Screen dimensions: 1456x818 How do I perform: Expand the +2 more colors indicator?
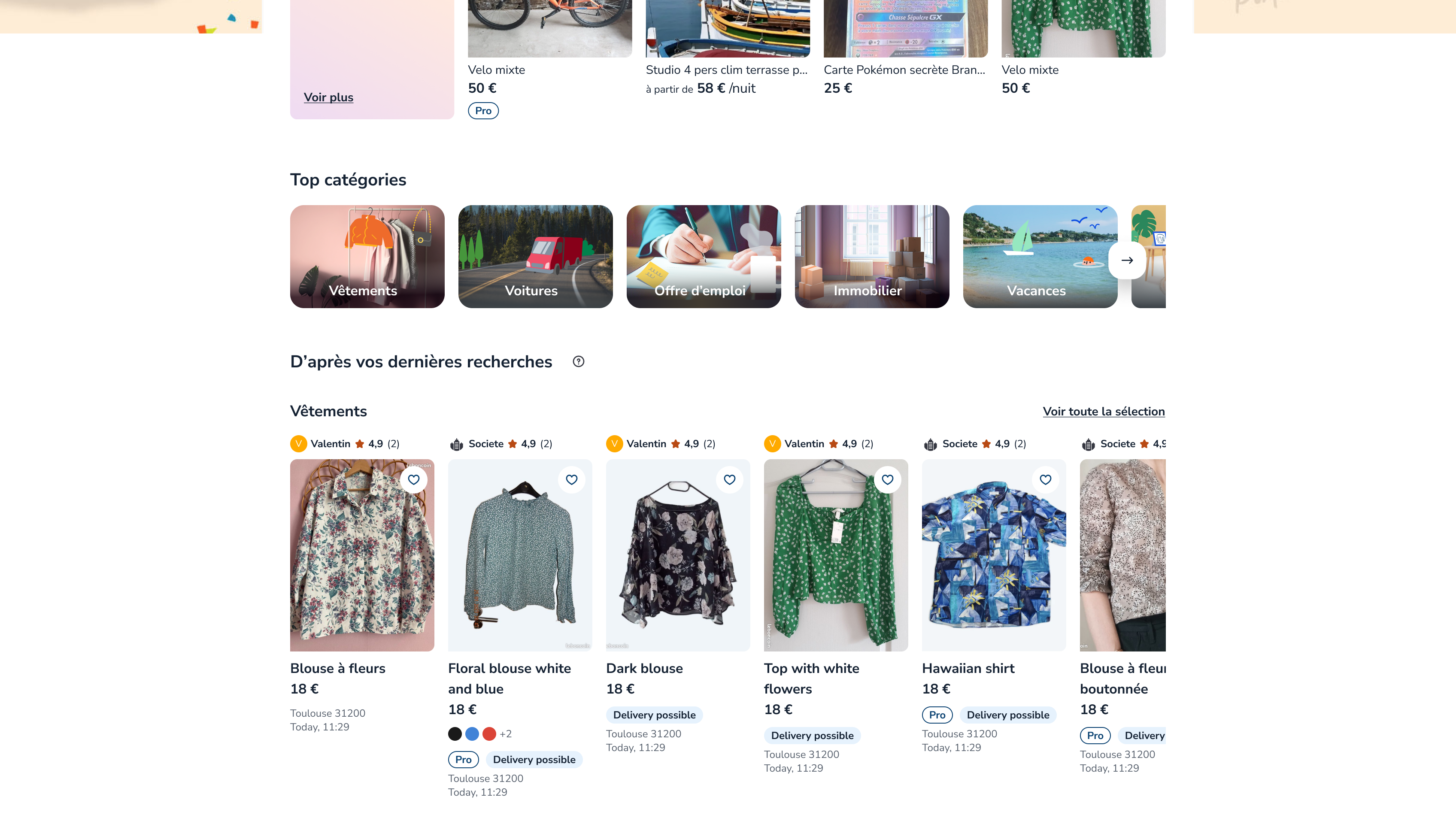click(505, 734)
